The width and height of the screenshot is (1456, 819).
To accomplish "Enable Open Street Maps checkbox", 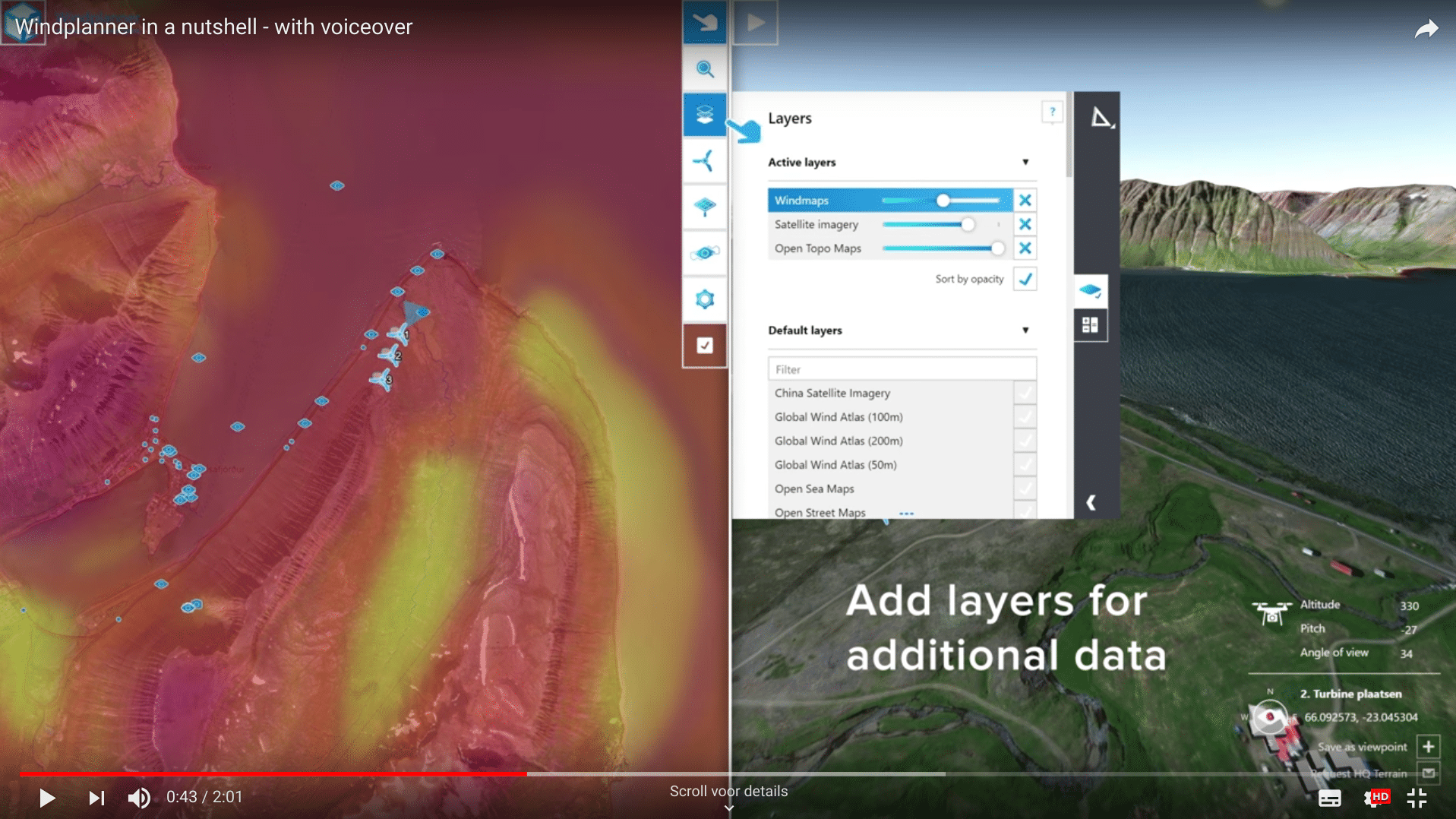I will point(1025,512).
